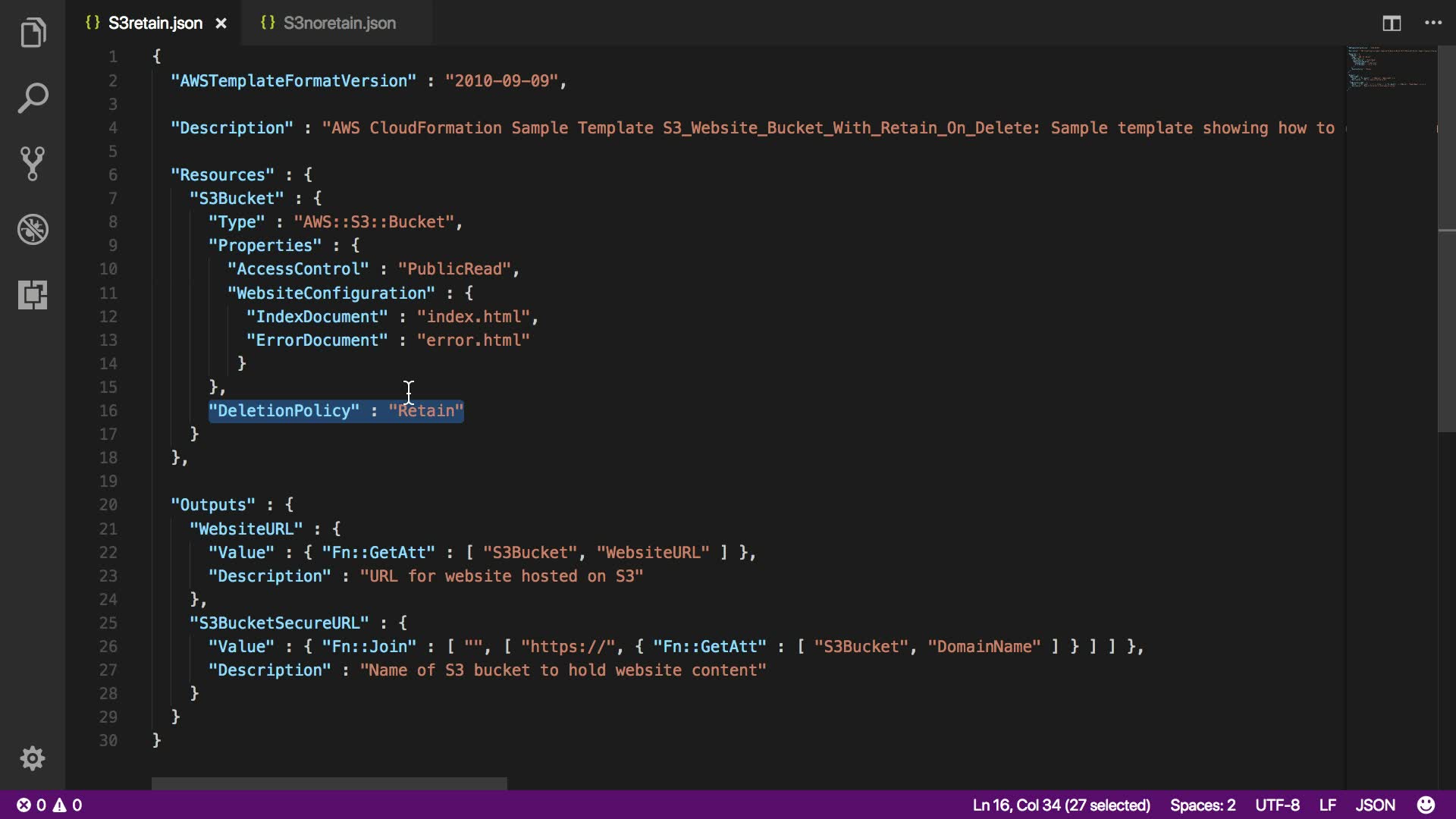Open the Extensions view icon
The image size is (1456, 819).
[33, 294]
